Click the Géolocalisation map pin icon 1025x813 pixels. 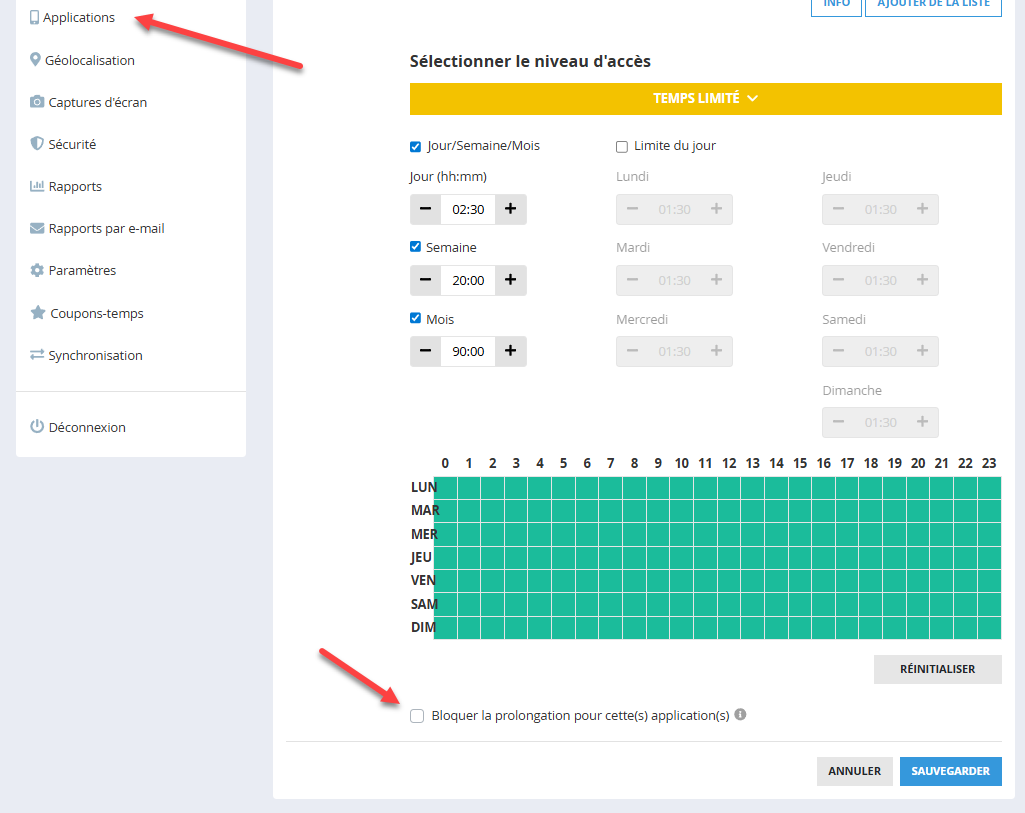pyautogui.click(x=36, y=60)
